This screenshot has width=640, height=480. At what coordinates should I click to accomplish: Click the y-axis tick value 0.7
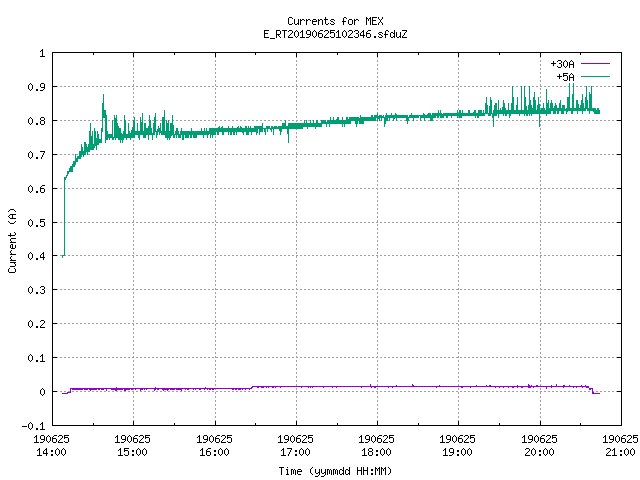[36, 155]
